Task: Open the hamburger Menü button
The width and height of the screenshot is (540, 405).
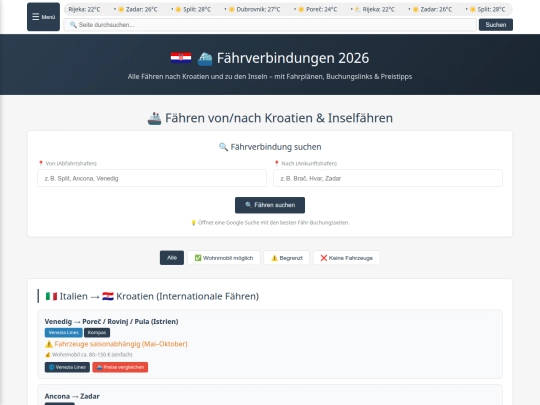Action: (x=43, y=17)
